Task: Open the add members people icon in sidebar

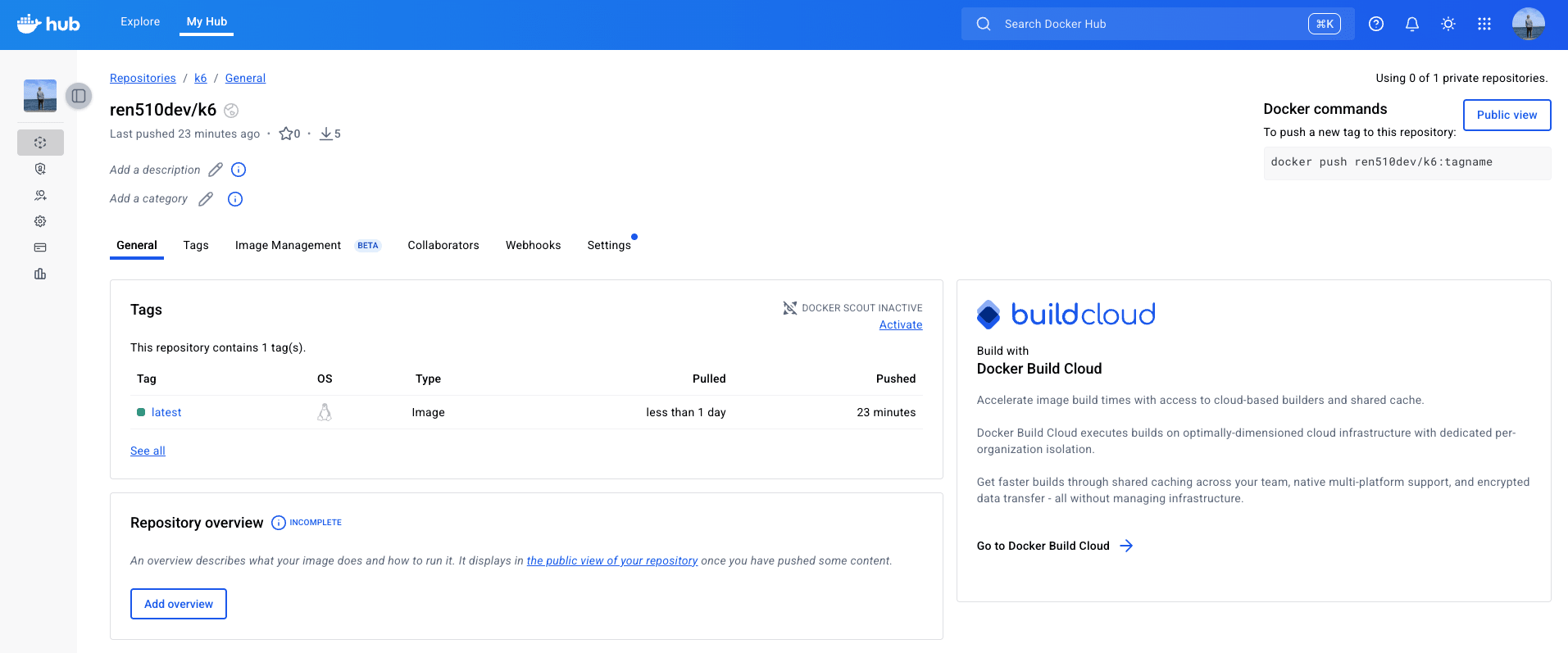Action: (40, 195)
